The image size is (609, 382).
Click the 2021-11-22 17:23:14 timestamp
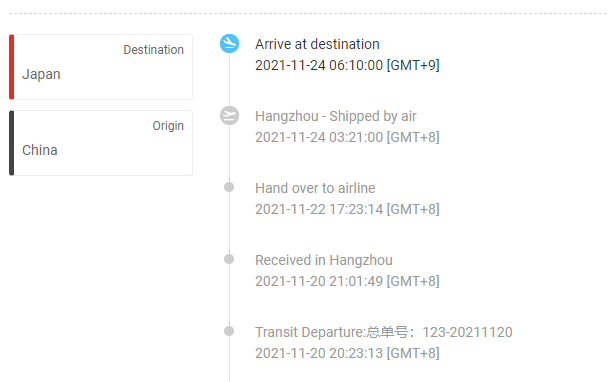[x=347, y=209]
